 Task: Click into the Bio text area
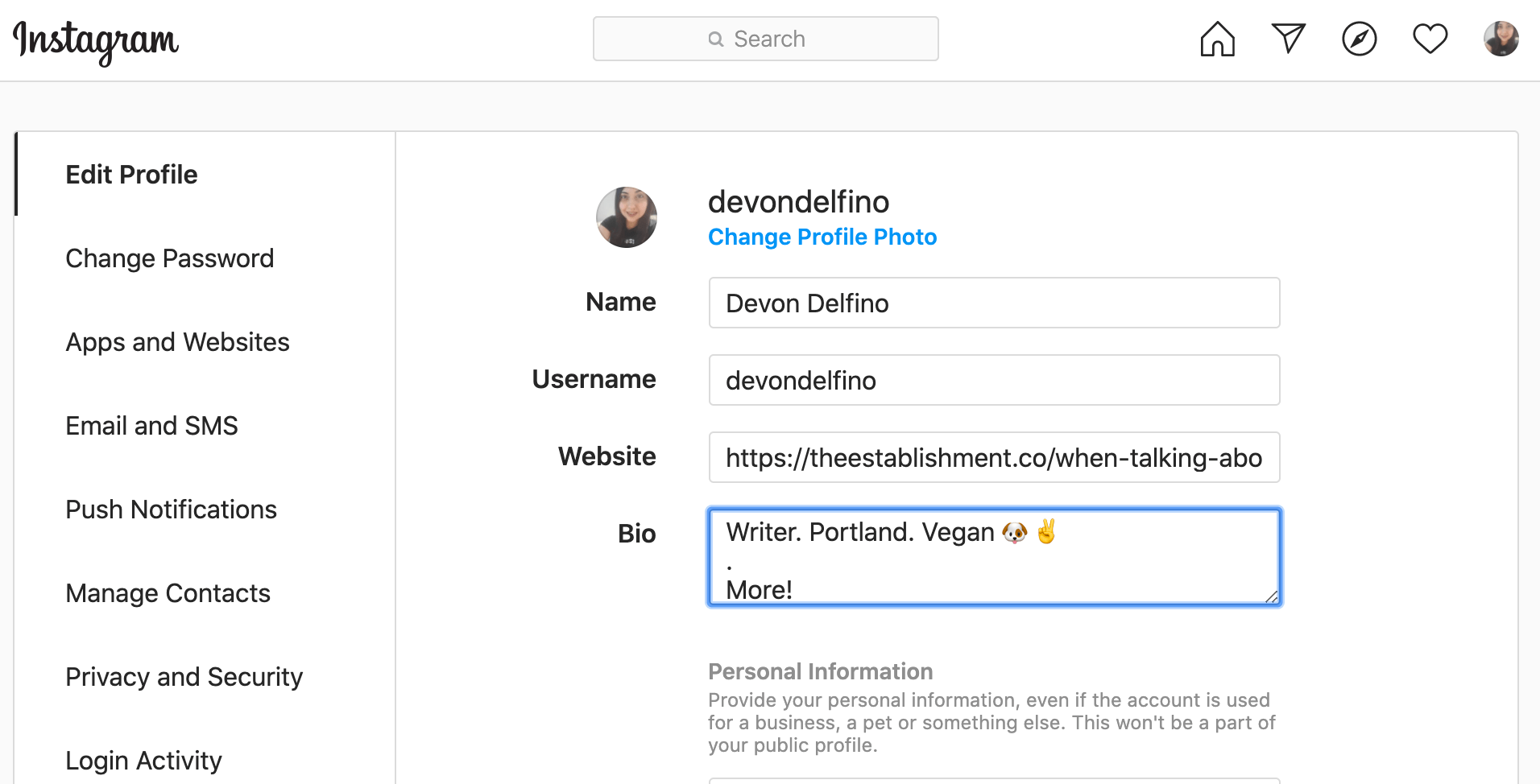995,557
